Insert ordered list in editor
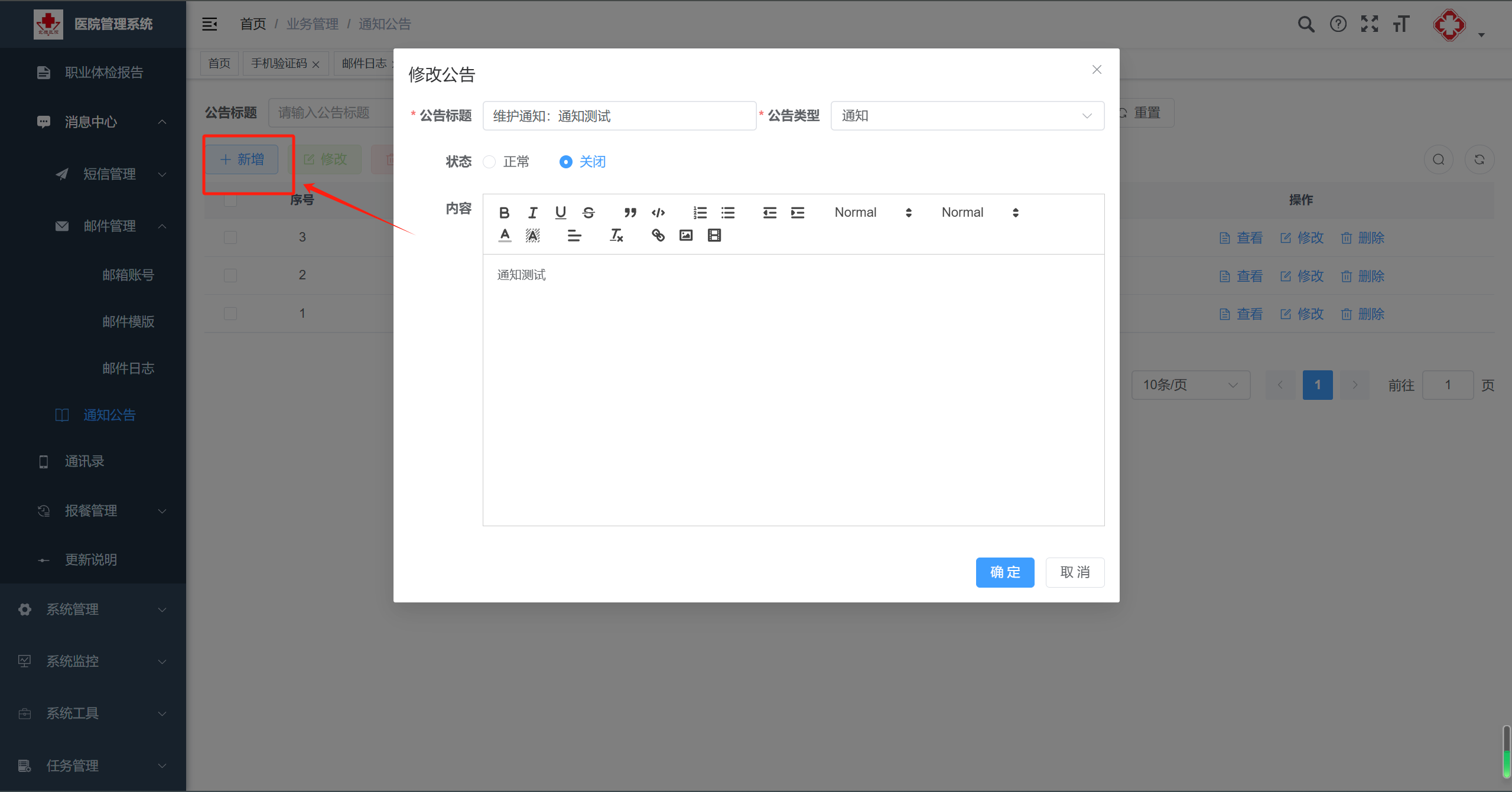 pos(700,213)
